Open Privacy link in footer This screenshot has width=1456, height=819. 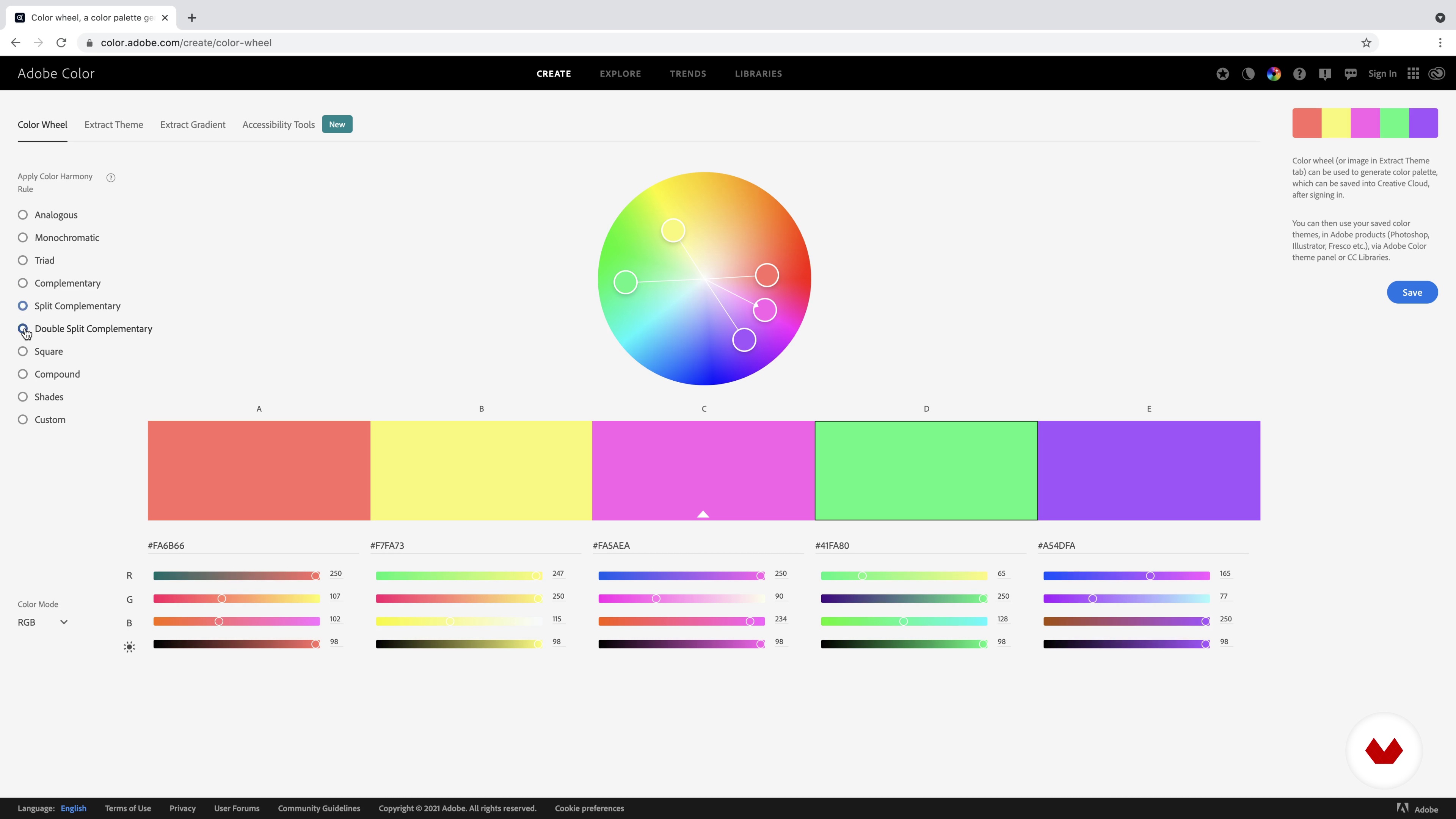(182, 808)
